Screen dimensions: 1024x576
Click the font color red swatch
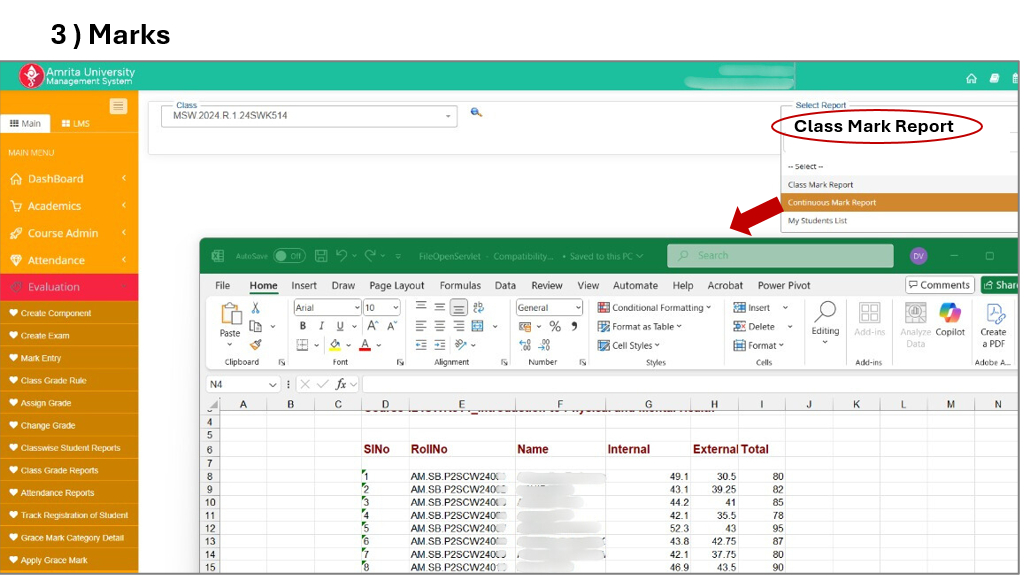[x=364, y=345]
